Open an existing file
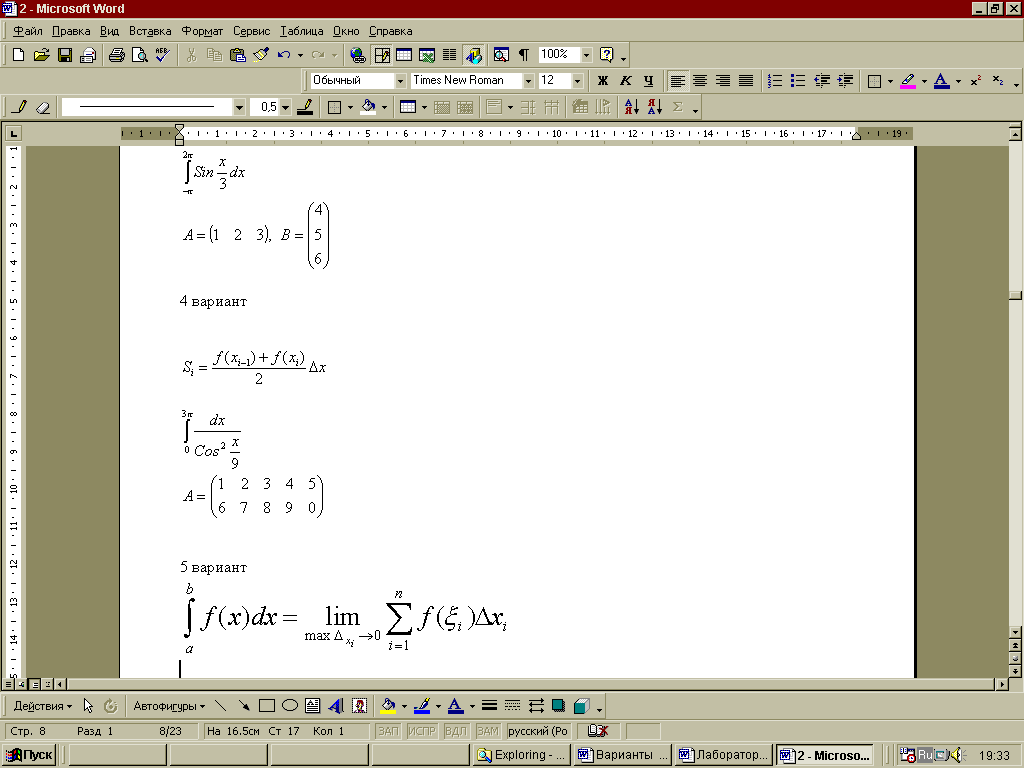Viewport: 1024px width, 768px height. pyautogui.click(x=41, y=55)
